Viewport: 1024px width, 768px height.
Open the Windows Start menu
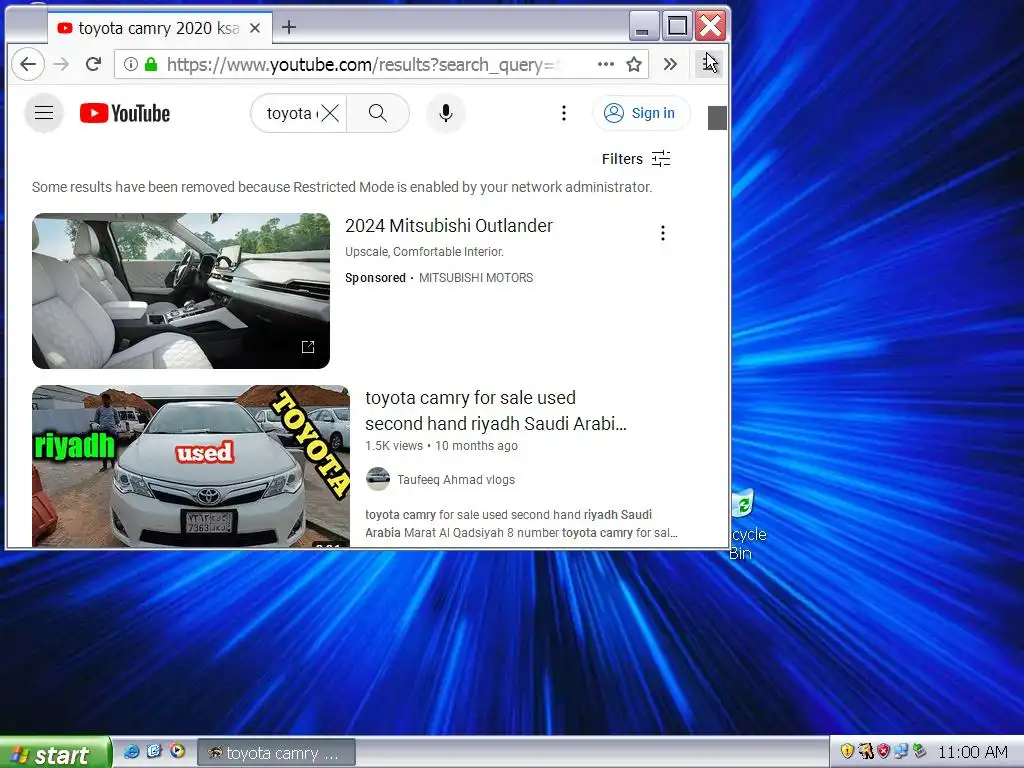pos(55,754)
